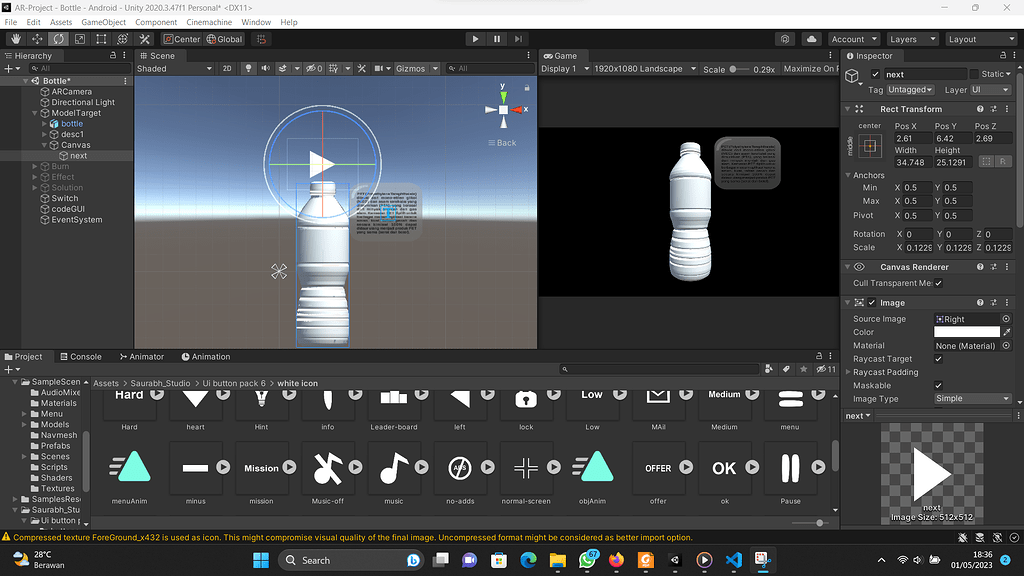Select the Rotate tool

58,38
